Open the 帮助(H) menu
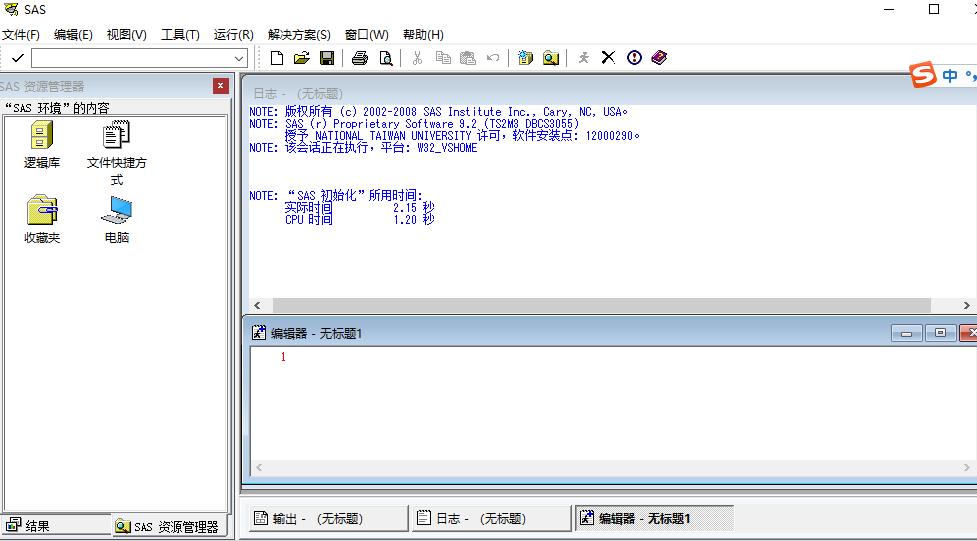The width and height of the screenshot is (977, 541). point(423,35)
